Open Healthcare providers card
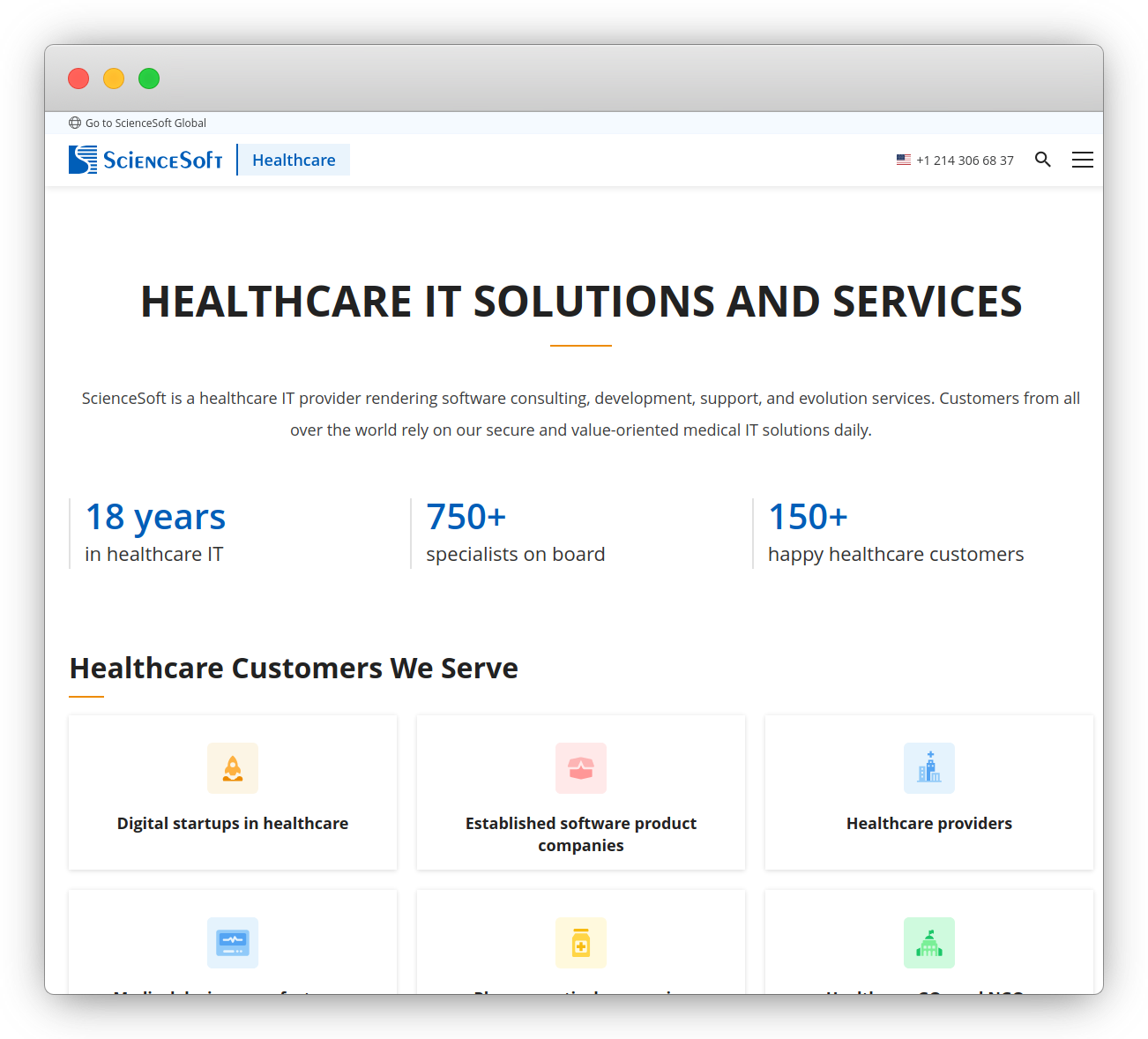Viewport: 1148px width, 1039px height. click(929, 792)
